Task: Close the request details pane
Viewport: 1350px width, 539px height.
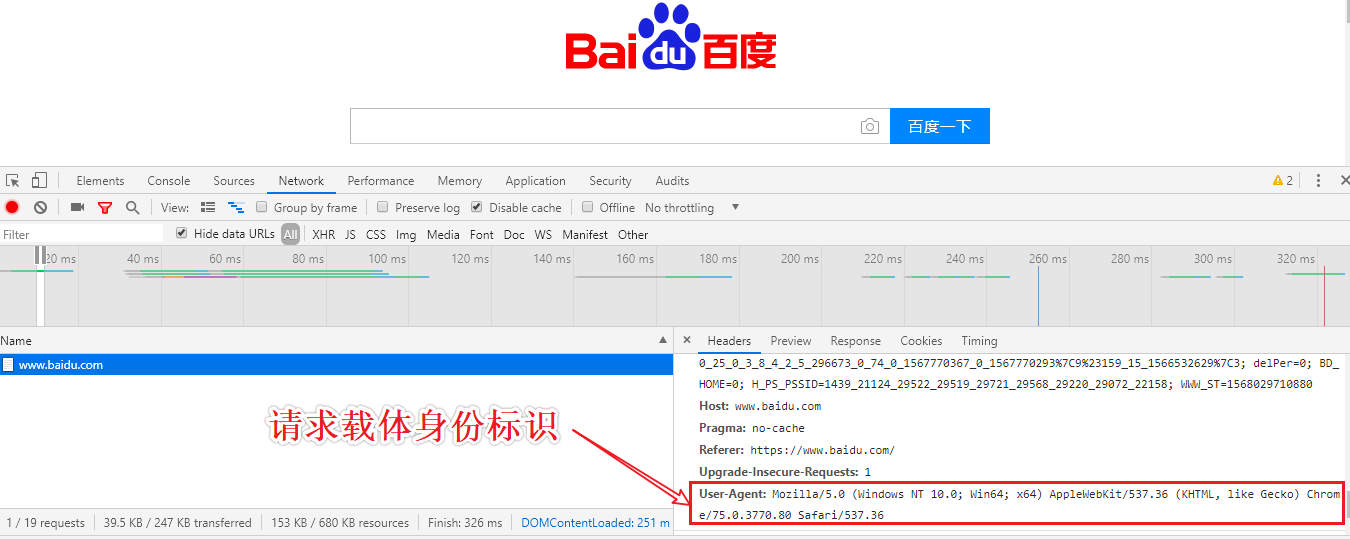Action: [x=685, y=341]
